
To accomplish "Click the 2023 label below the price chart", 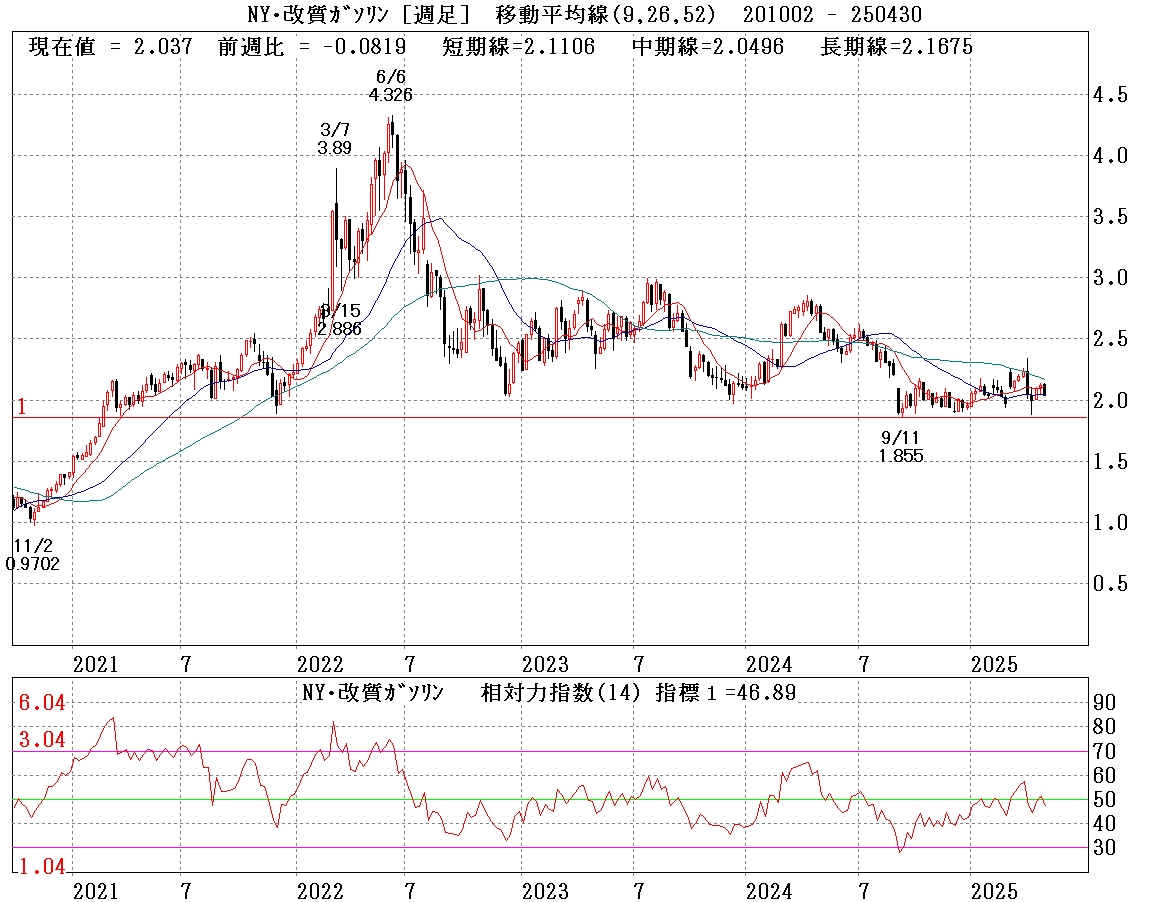I will point(546,665).
